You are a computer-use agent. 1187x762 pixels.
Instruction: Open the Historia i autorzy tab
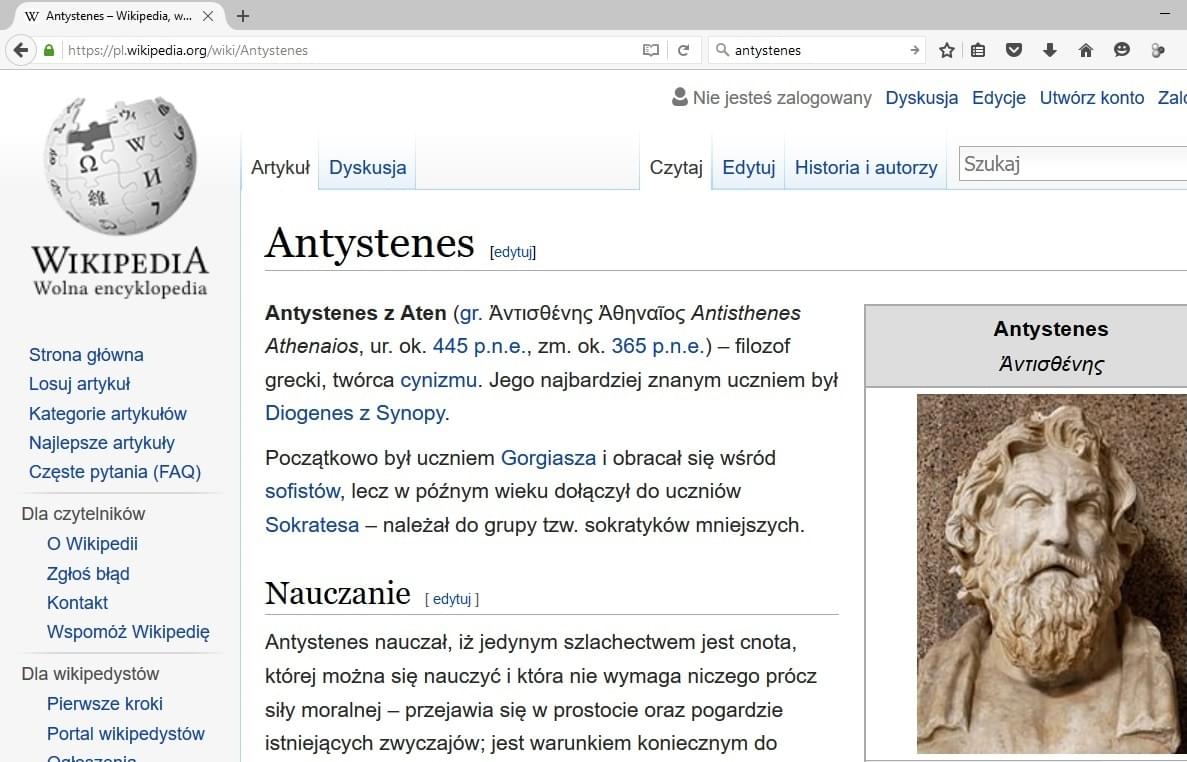coord(866,167)
